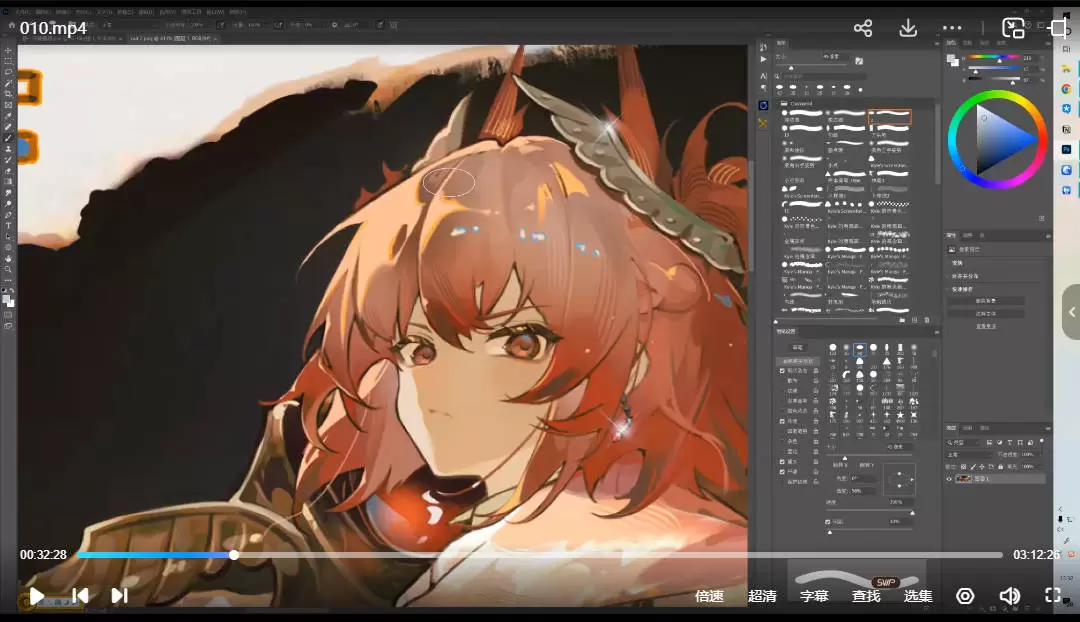Select the Move tool in the Photoshop toolbar
Screen dimensions: 1080x622
coord(8,50)
